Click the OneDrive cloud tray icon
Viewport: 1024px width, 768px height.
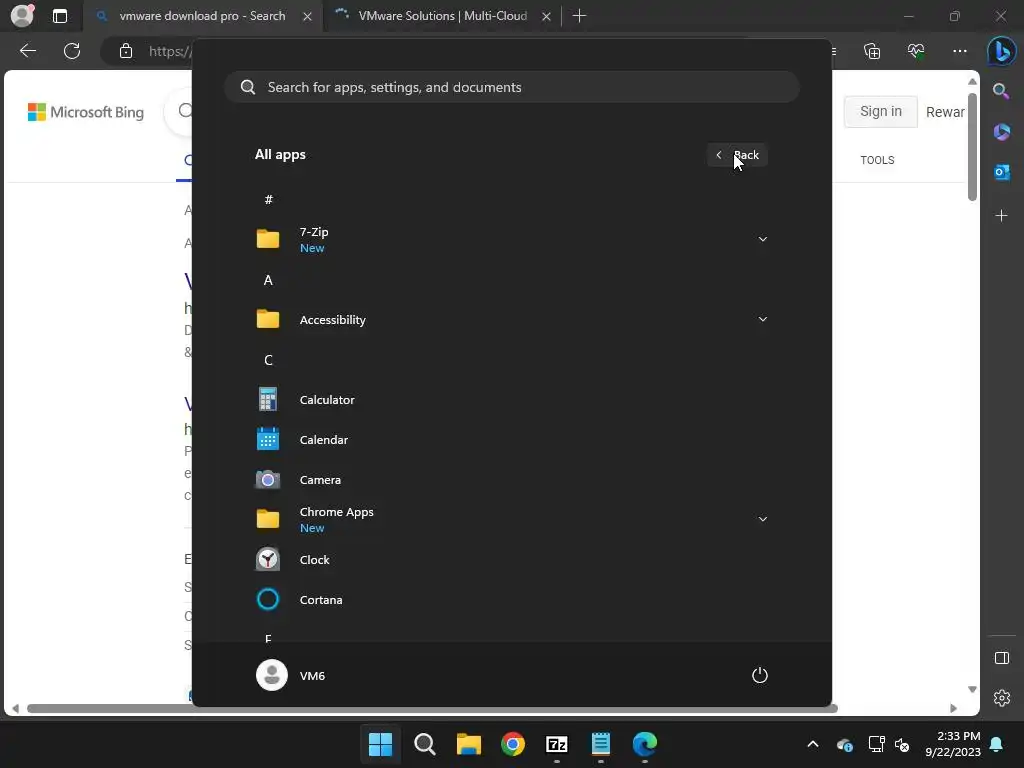[x=844, y=744]
